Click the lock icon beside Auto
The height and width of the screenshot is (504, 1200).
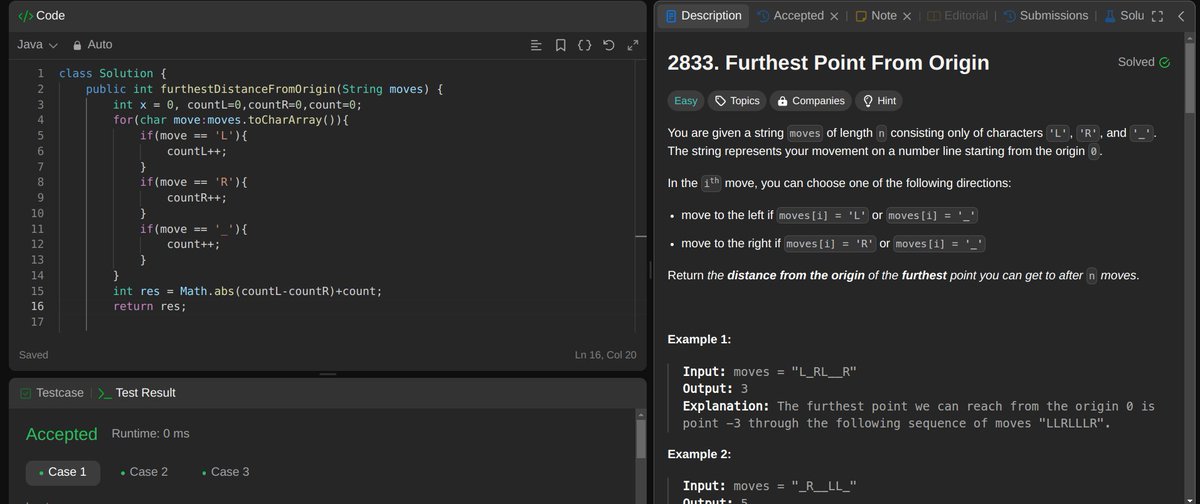(x=76, y=45)
